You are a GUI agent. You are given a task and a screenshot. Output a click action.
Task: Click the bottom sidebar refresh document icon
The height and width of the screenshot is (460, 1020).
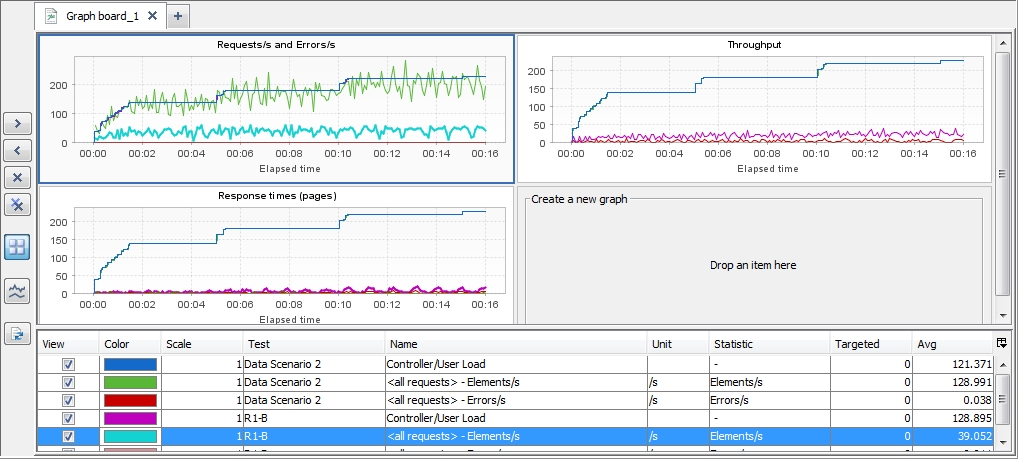[x=17, y=334]
